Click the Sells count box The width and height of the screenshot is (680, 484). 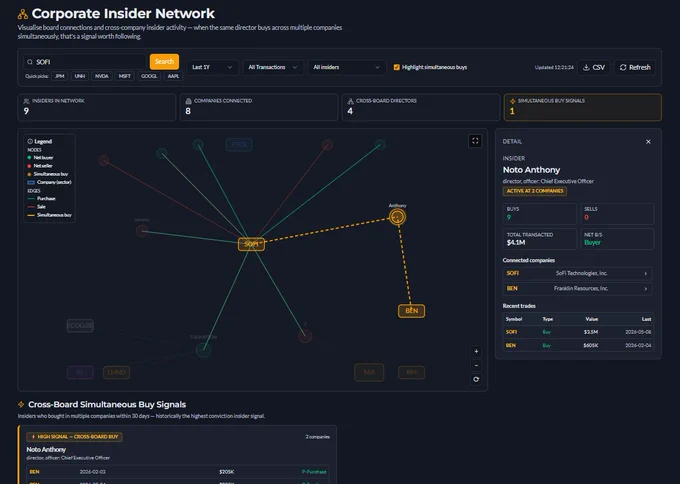coord(617,213)
